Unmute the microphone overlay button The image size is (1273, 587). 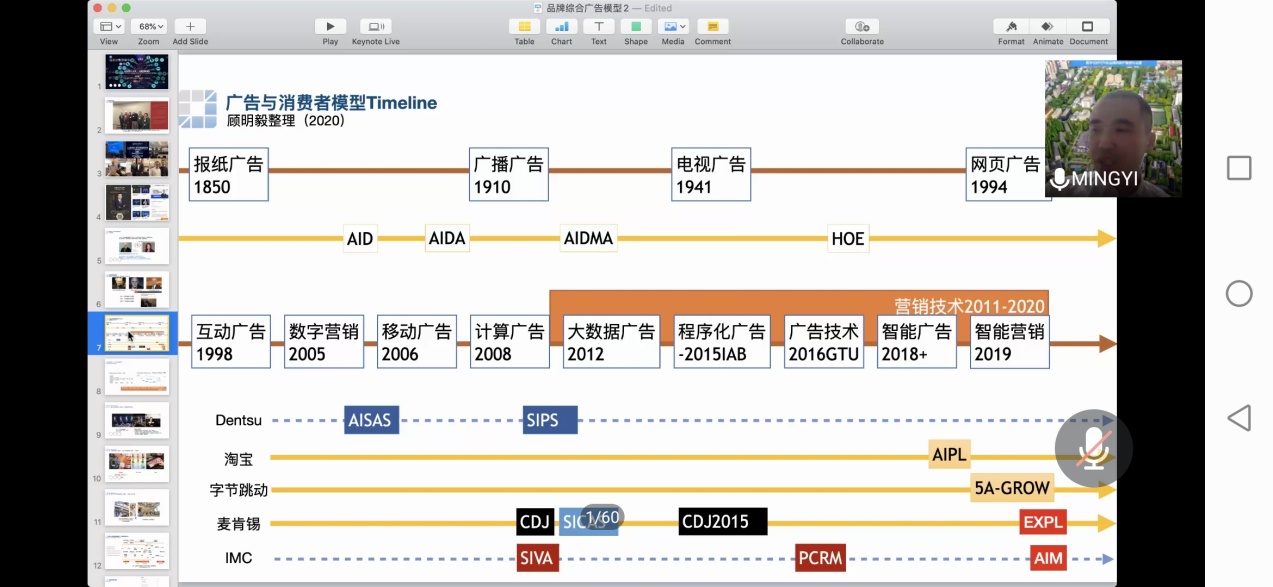click(1093, 448)
